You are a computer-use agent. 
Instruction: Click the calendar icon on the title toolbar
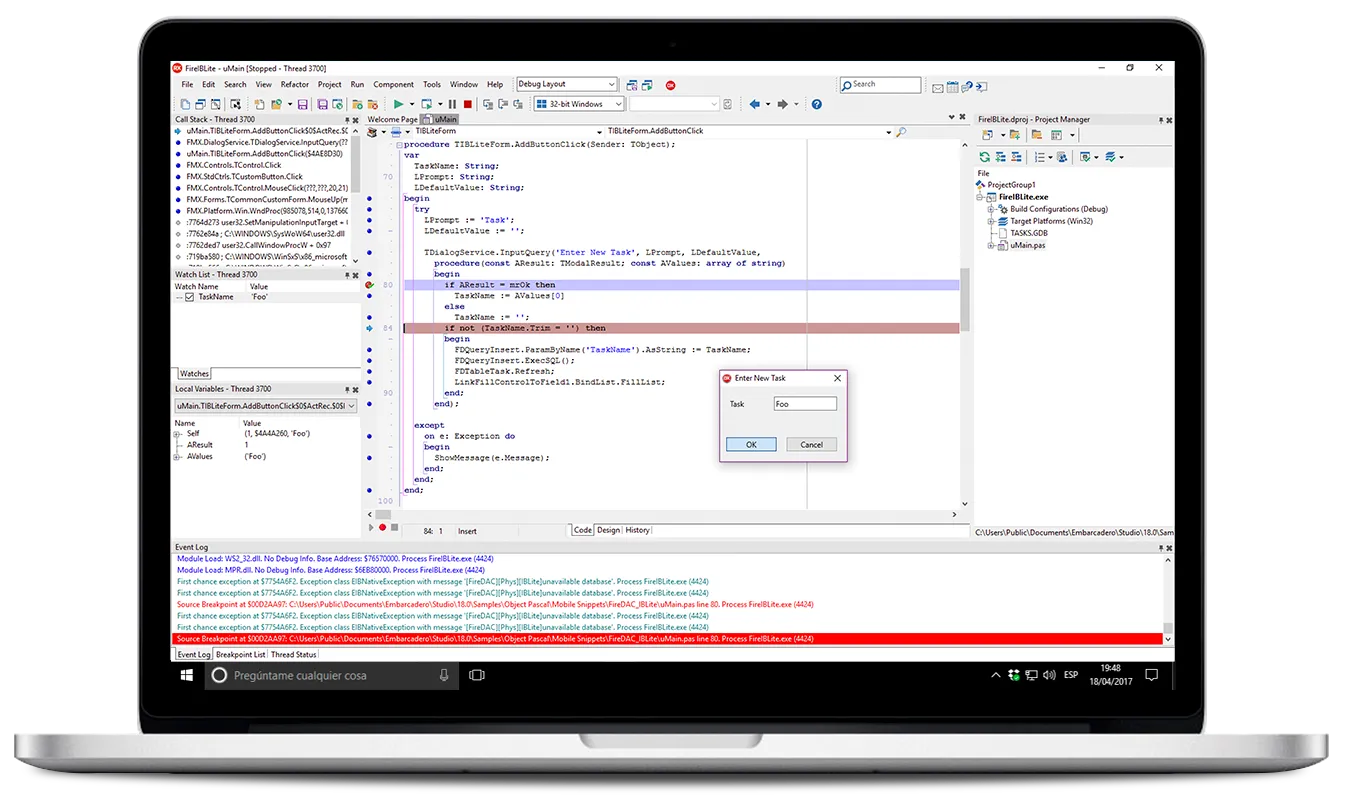(952, 87)
